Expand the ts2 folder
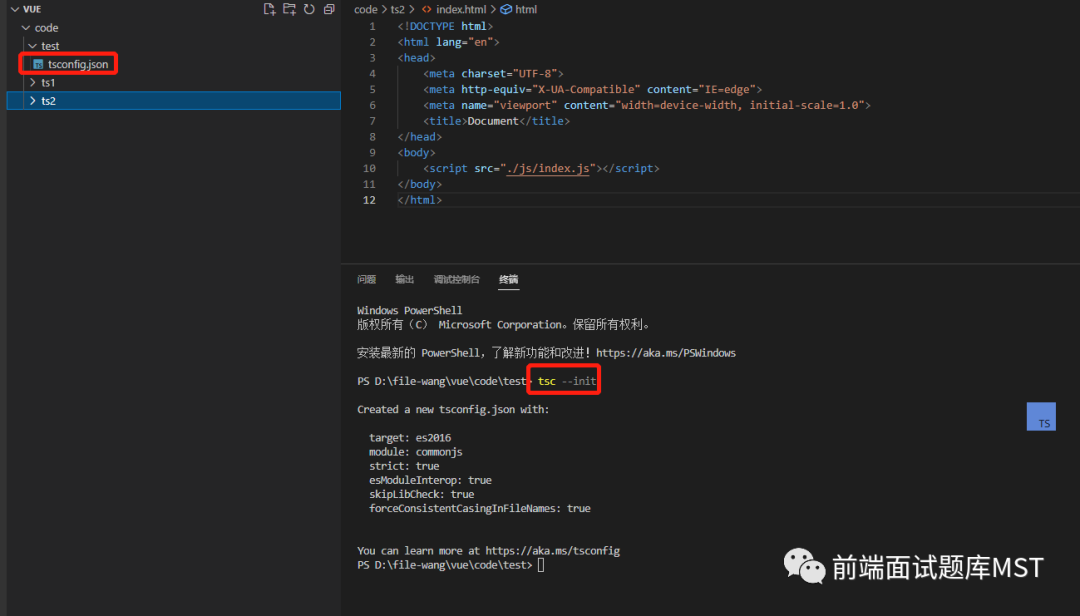 coord(32,101)
